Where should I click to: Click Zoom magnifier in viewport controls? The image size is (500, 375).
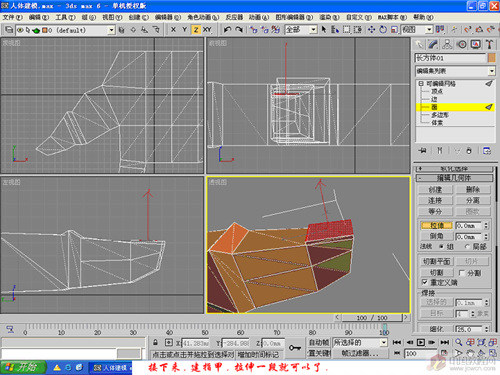tap(459, 342)
